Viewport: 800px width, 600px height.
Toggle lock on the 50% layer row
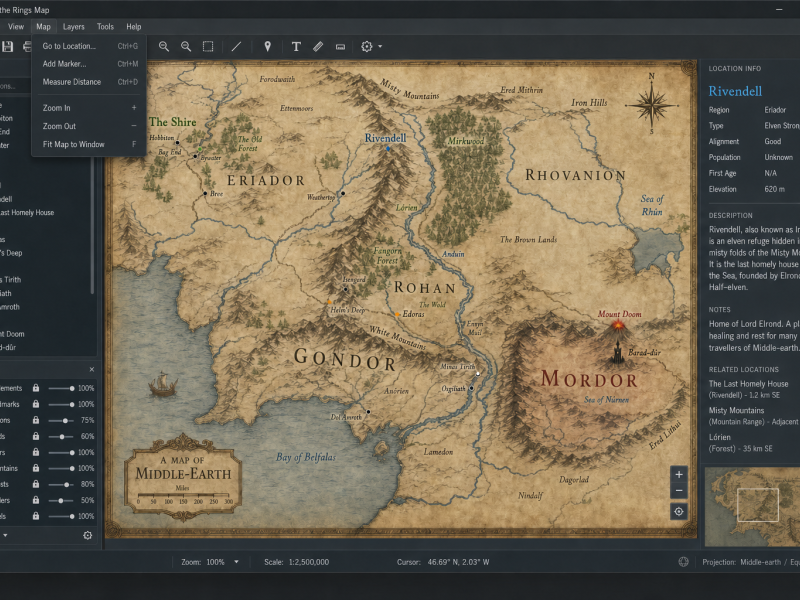point(36,500)
